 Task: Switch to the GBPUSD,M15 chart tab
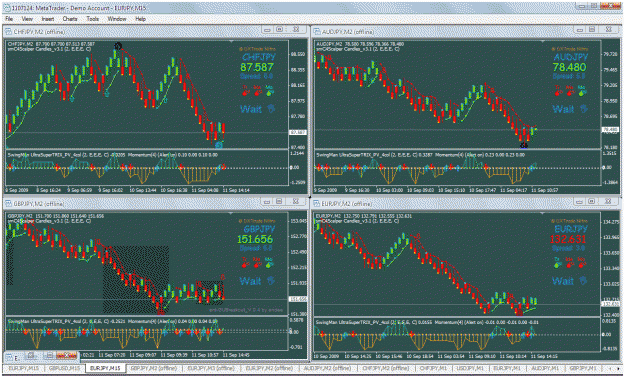[x=65, y=368]
